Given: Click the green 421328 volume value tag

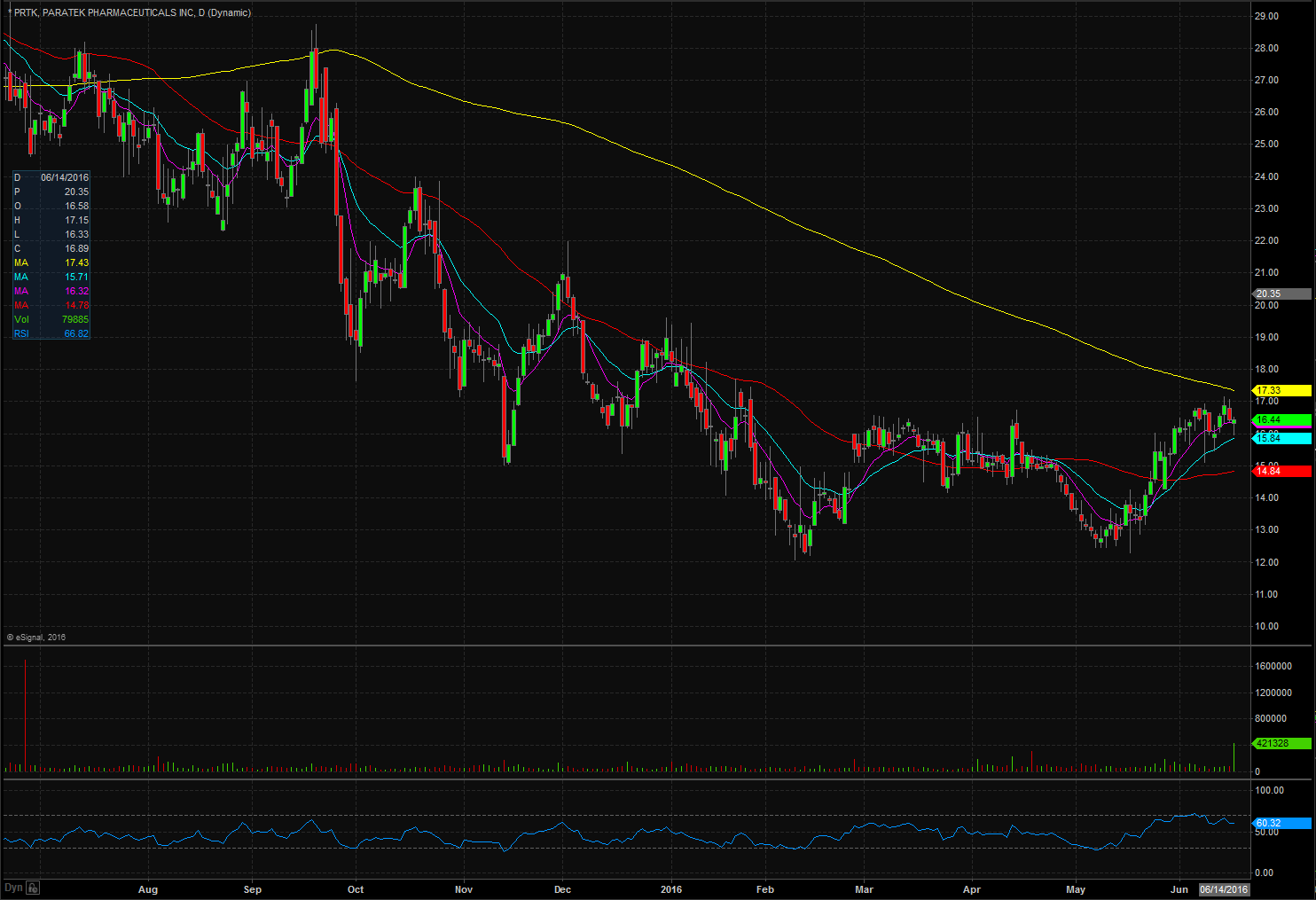Looking at the screenshot, I should [x=1282, y=743].
